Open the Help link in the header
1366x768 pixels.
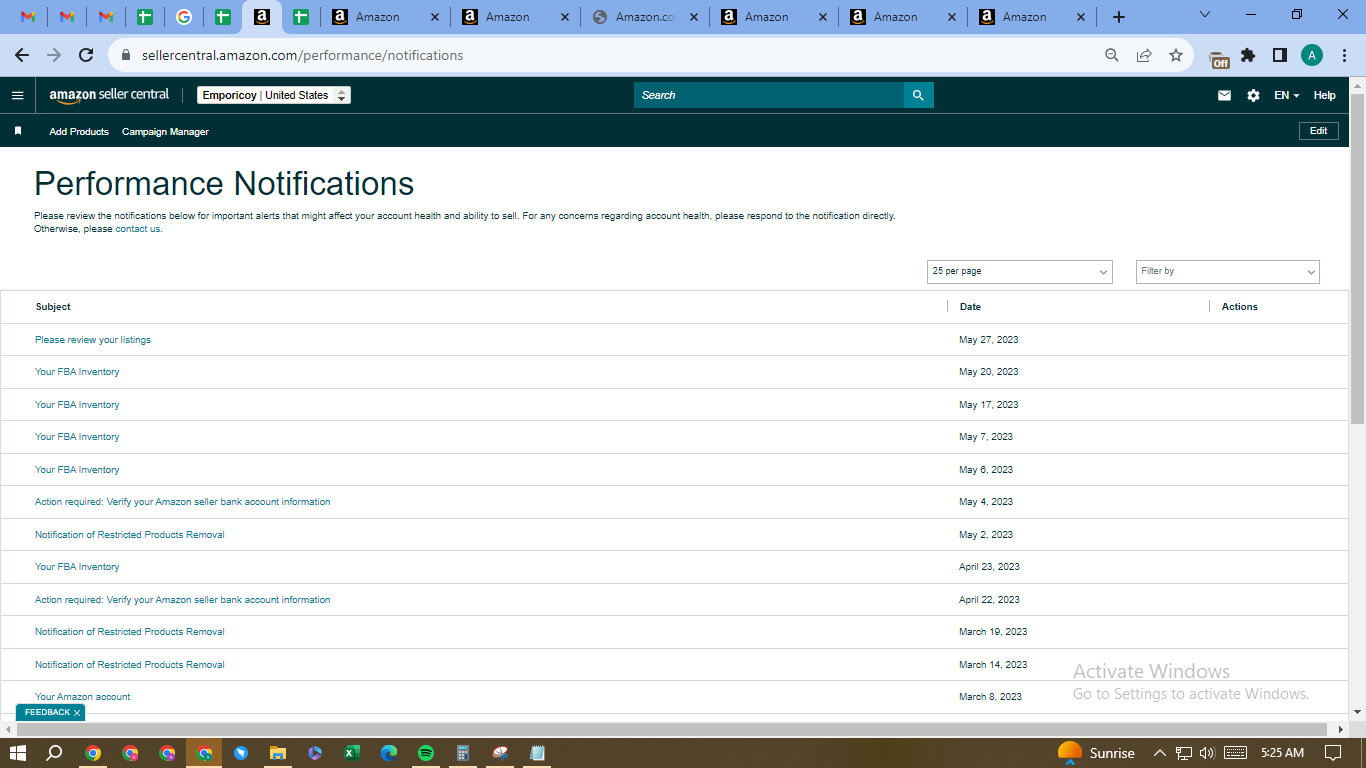(x=1324, y=96)
